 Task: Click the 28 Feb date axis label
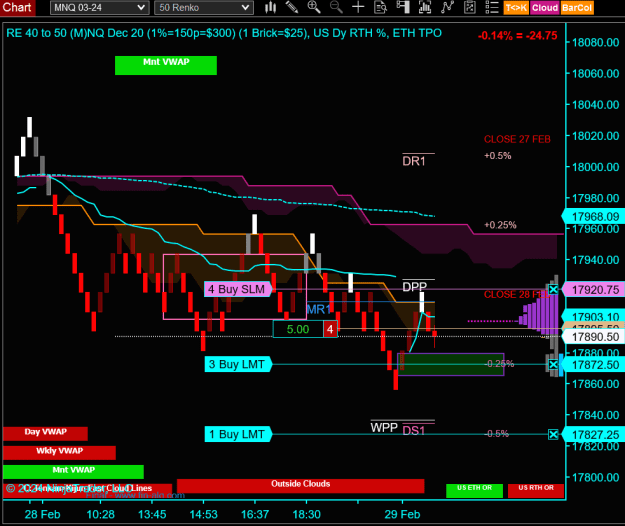[42, 514]
